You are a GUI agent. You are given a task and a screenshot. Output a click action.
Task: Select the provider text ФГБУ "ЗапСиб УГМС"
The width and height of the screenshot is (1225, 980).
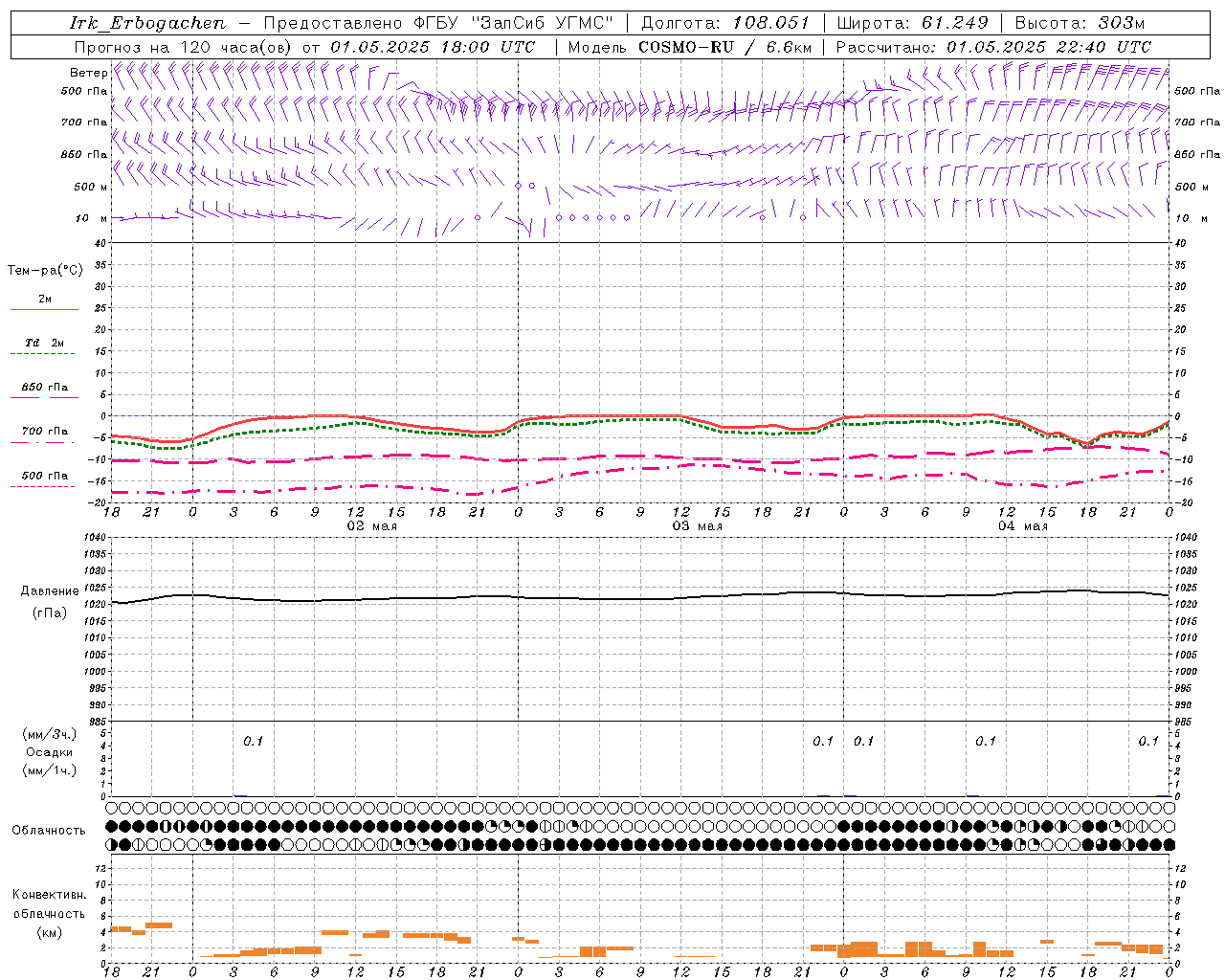[516, 23]
